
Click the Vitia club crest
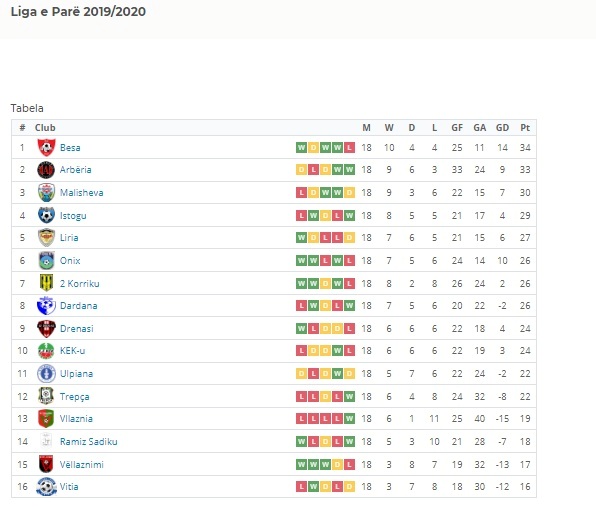point(46,486)
